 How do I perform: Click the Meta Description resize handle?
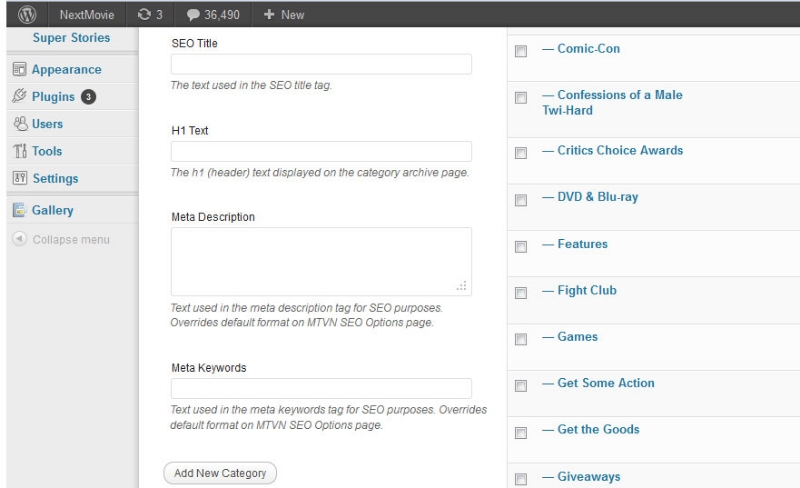click(x=462, y=287)
